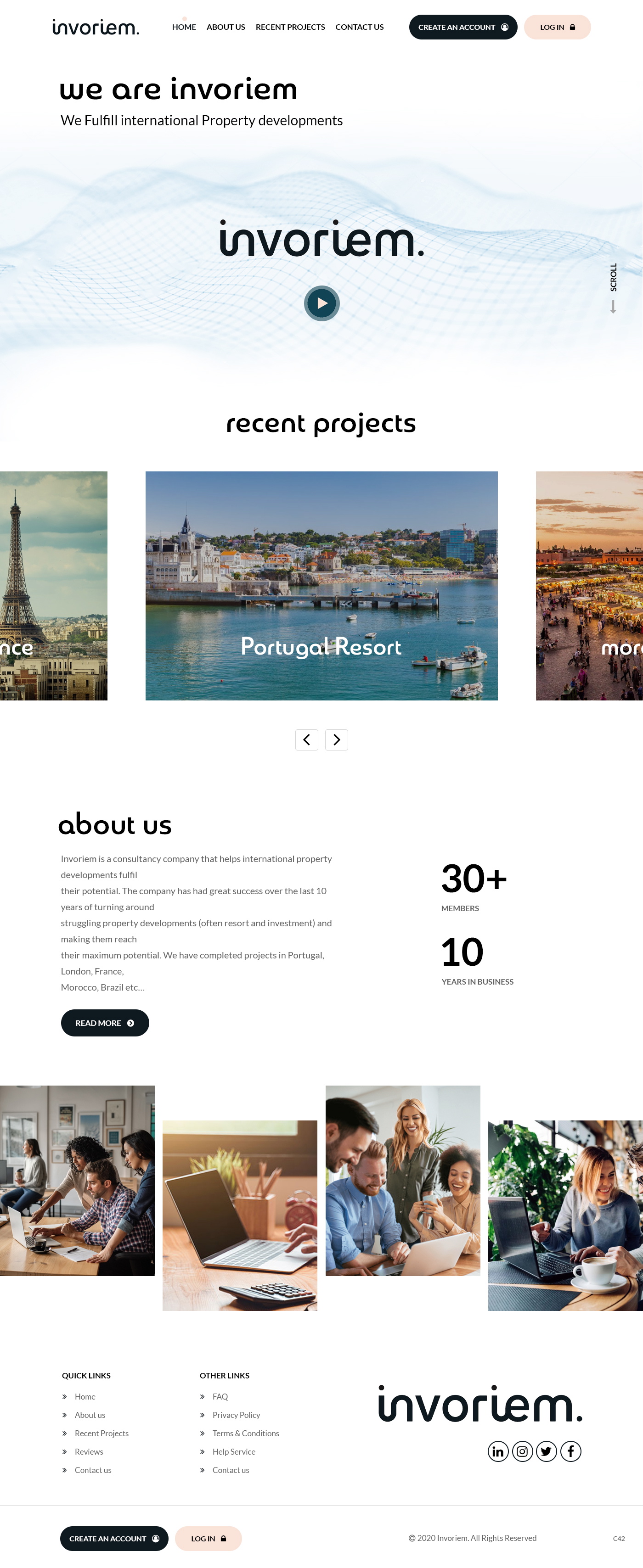Show next project with right arrow
Screen dimensions: 643x1568
pos(337,739)
